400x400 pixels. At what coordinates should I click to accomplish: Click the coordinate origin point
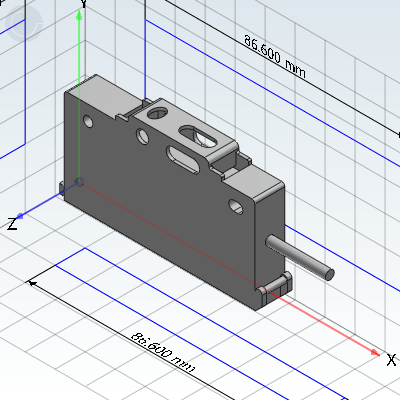[x=79, y=182]
